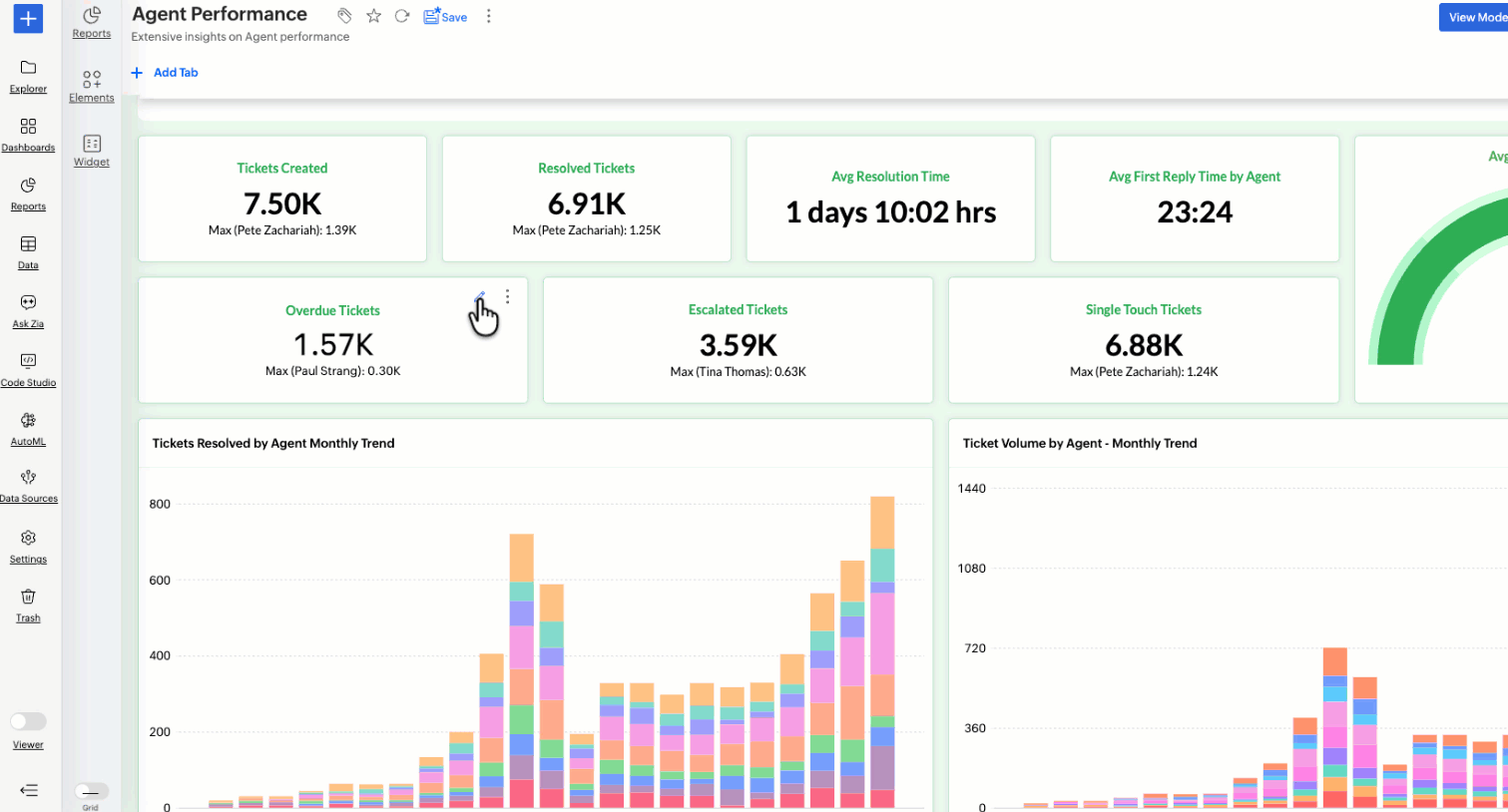Mark dashboard as favorite star
The height and width of the screenshot is (812, 1508).
(x=373, y=16)
